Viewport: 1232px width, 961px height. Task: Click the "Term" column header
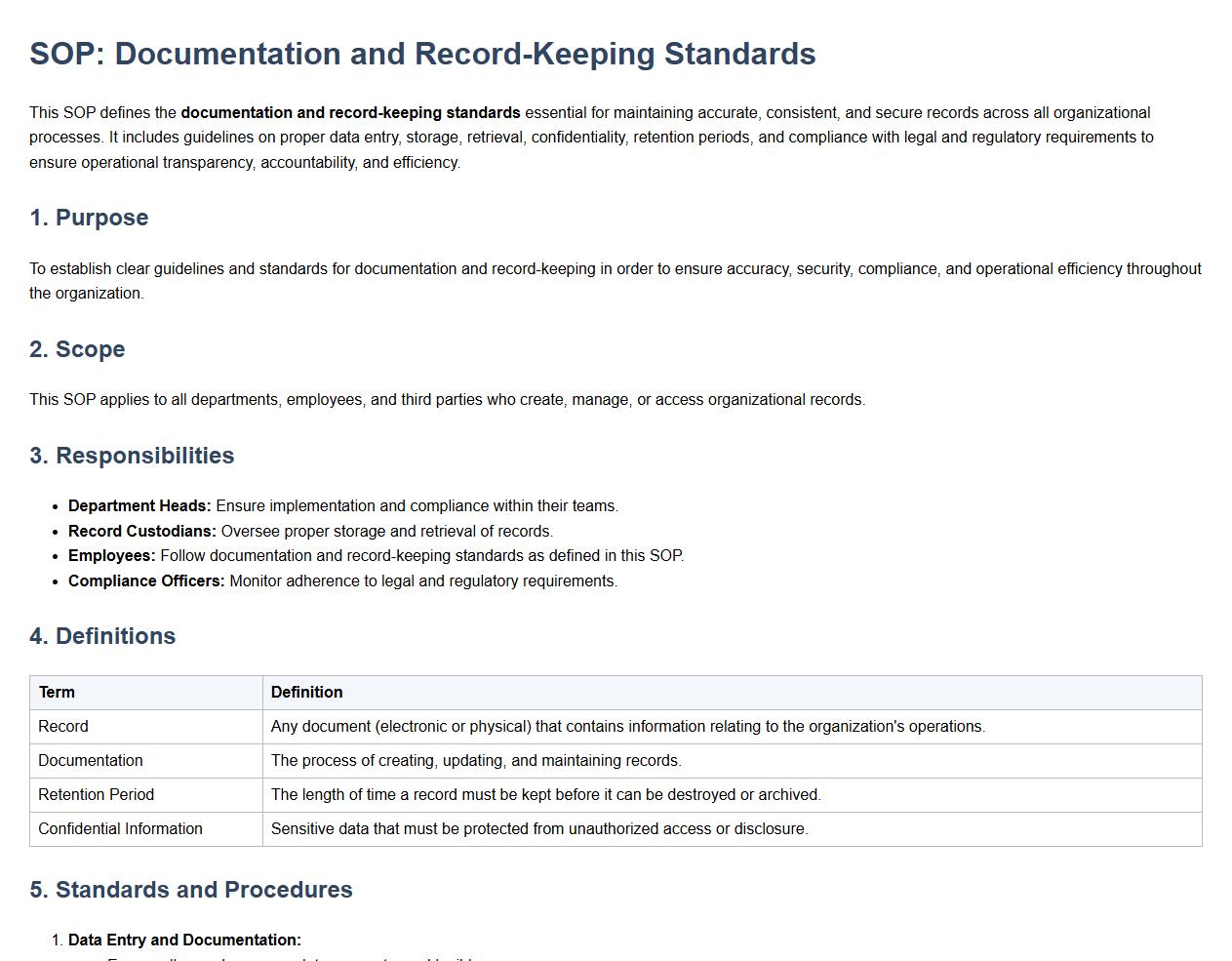(57, 693)
